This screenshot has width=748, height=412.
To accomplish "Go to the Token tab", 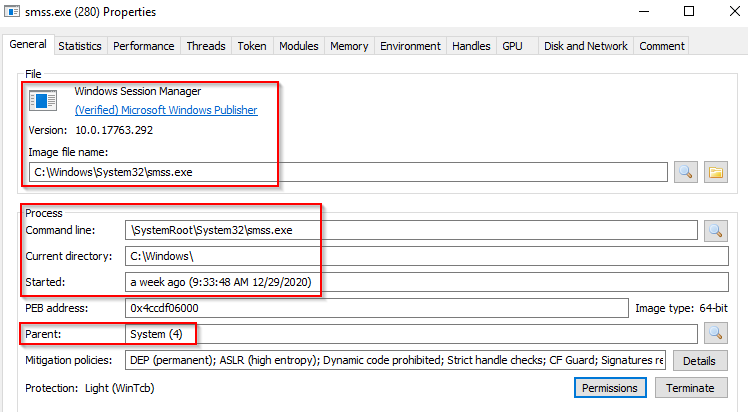I will (x=251, y=46).
